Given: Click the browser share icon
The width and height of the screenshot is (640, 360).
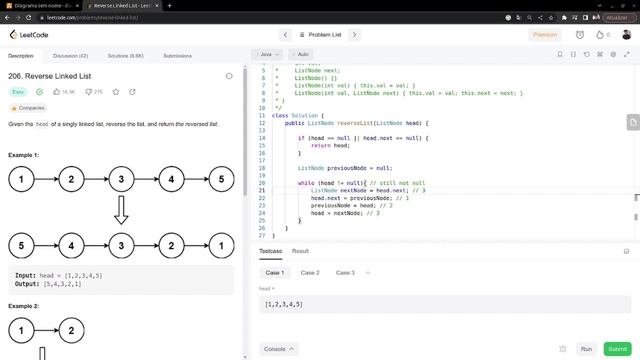Looking at the screenshot, I should coord(540,18).
